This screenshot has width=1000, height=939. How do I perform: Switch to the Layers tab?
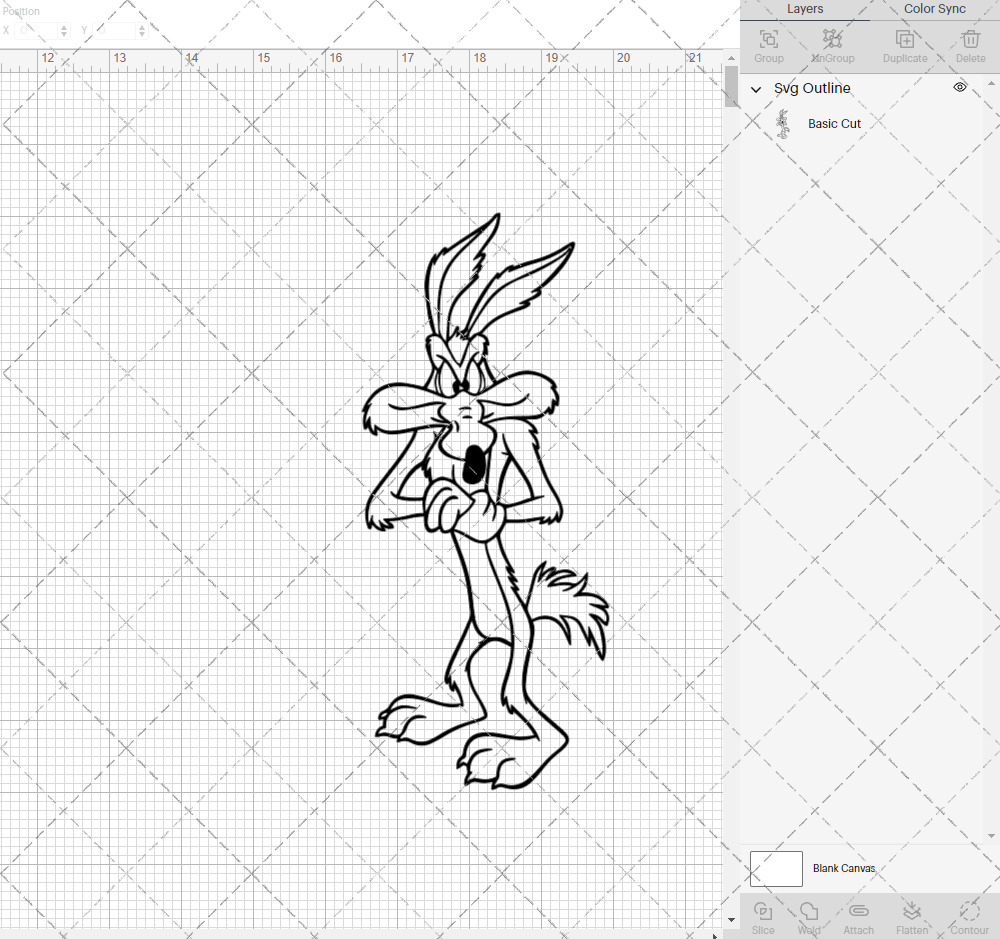[x=804, y=9]
